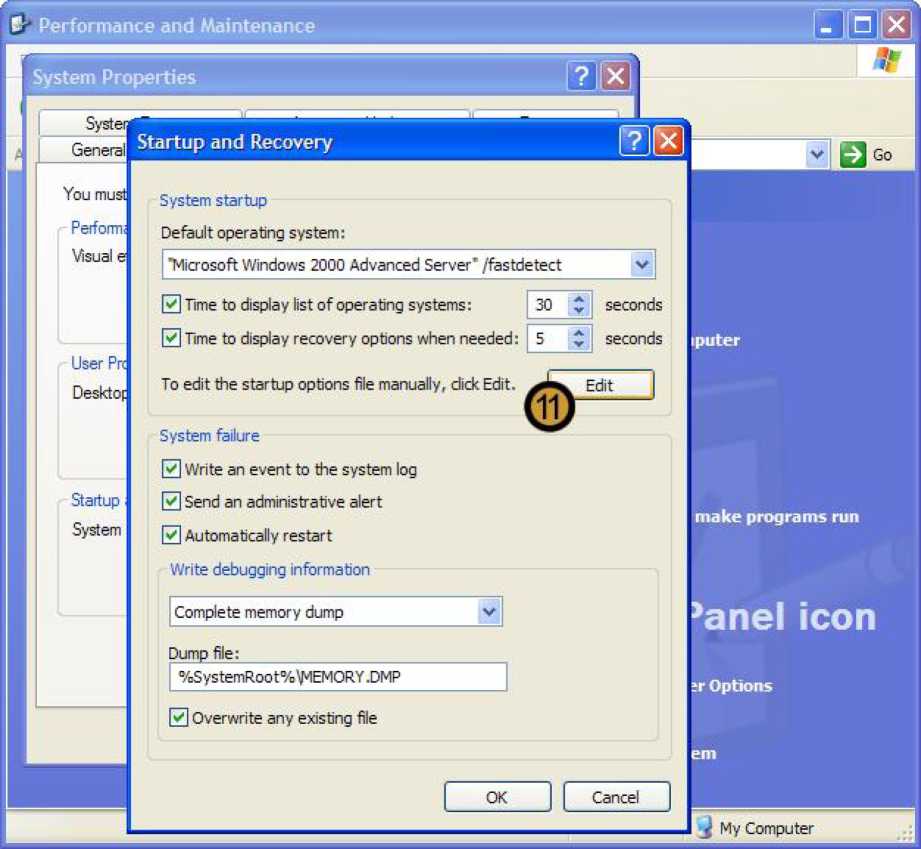Toggle Time to display list of operating systems
This screenshot has height=849, width=921.
[171, 304]
